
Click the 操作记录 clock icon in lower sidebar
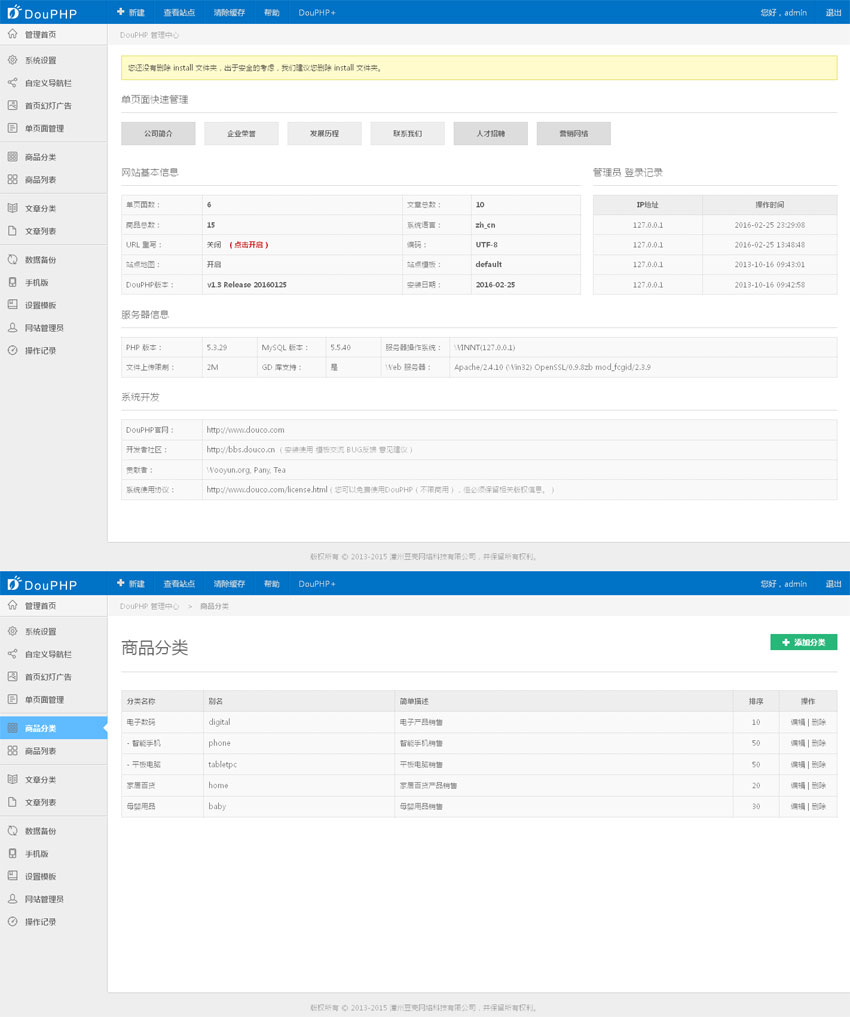tap(12, 922)
